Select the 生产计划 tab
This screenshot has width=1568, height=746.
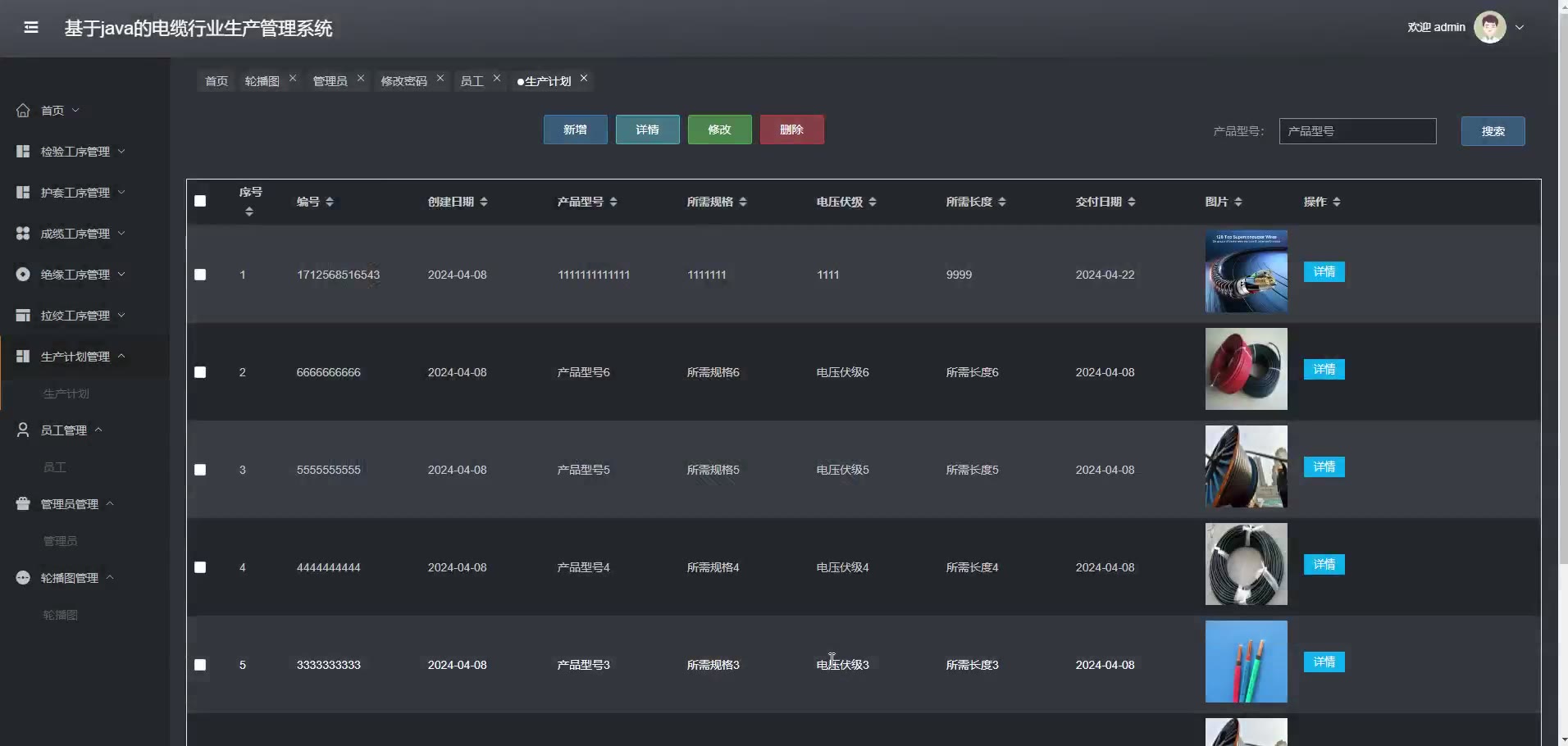tap(544, 81)
